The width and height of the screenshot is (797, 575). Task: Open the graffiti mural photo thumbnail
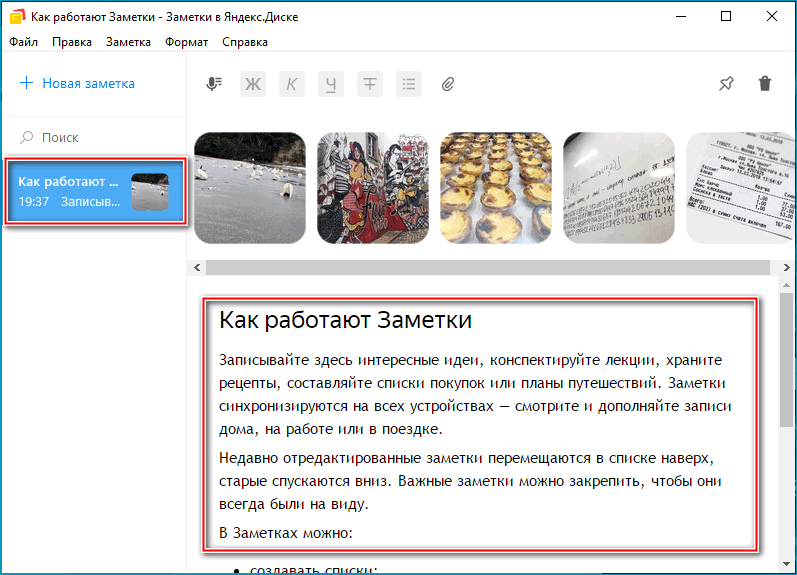click(373, 188)
